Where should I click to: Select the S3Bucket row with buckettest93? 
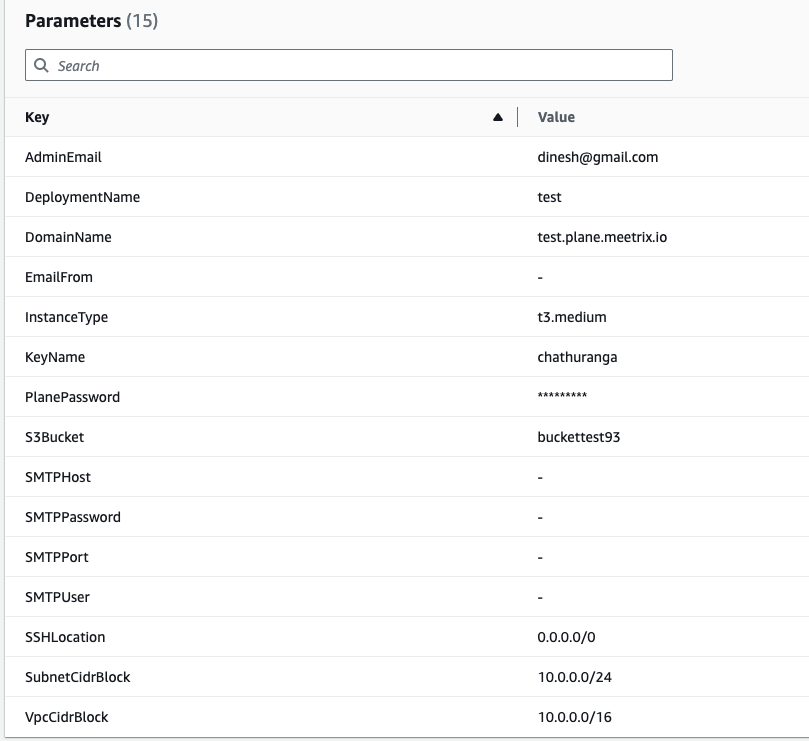(x=55, y=437)
